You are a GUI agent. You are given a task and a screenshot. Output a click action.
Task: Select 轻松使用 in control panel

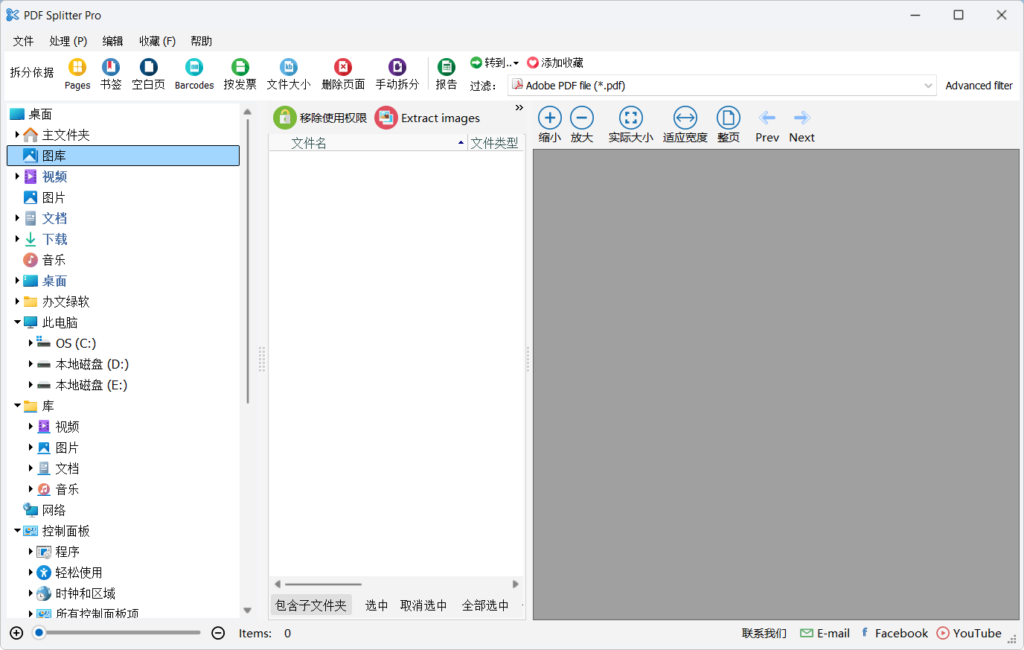click(78, 573)
